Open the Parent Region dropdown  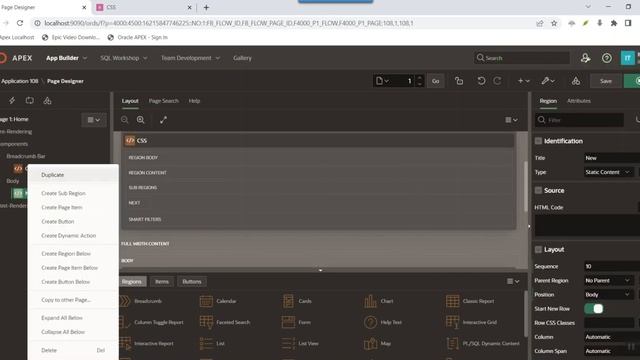click(x=609, y=280)
